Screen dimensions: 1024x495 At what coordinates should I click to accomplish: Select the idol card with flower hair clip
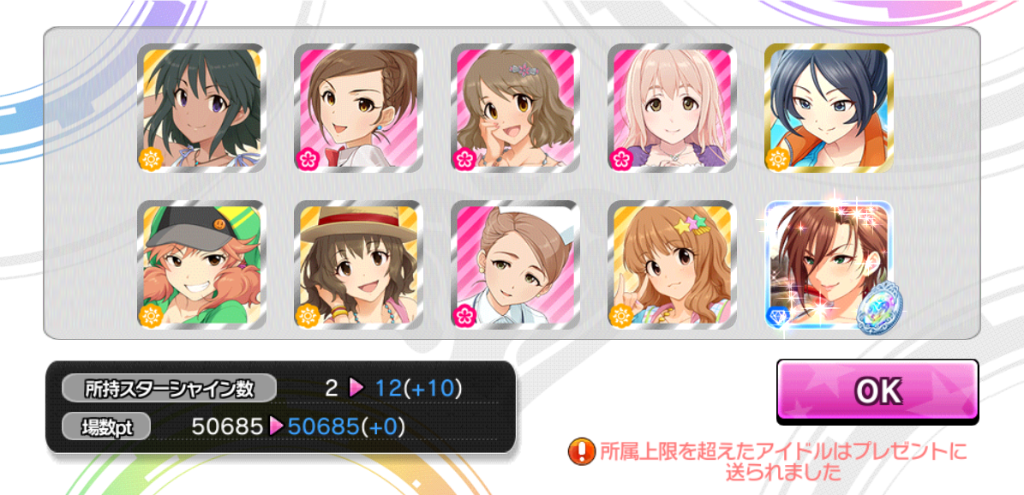pyautogui.click(x=515, y=108)
